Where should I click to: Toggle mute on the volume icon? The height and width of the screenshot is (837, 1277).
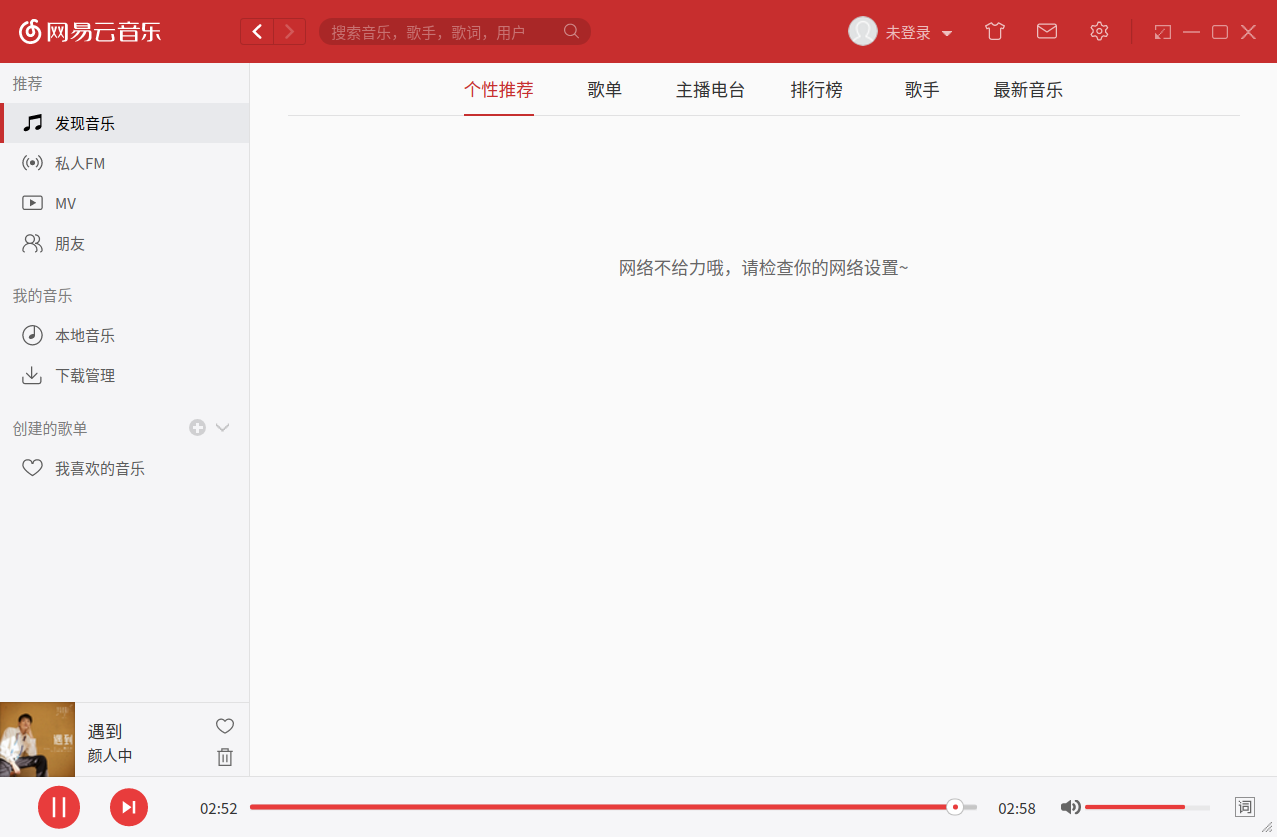[x=1070, y=806]
